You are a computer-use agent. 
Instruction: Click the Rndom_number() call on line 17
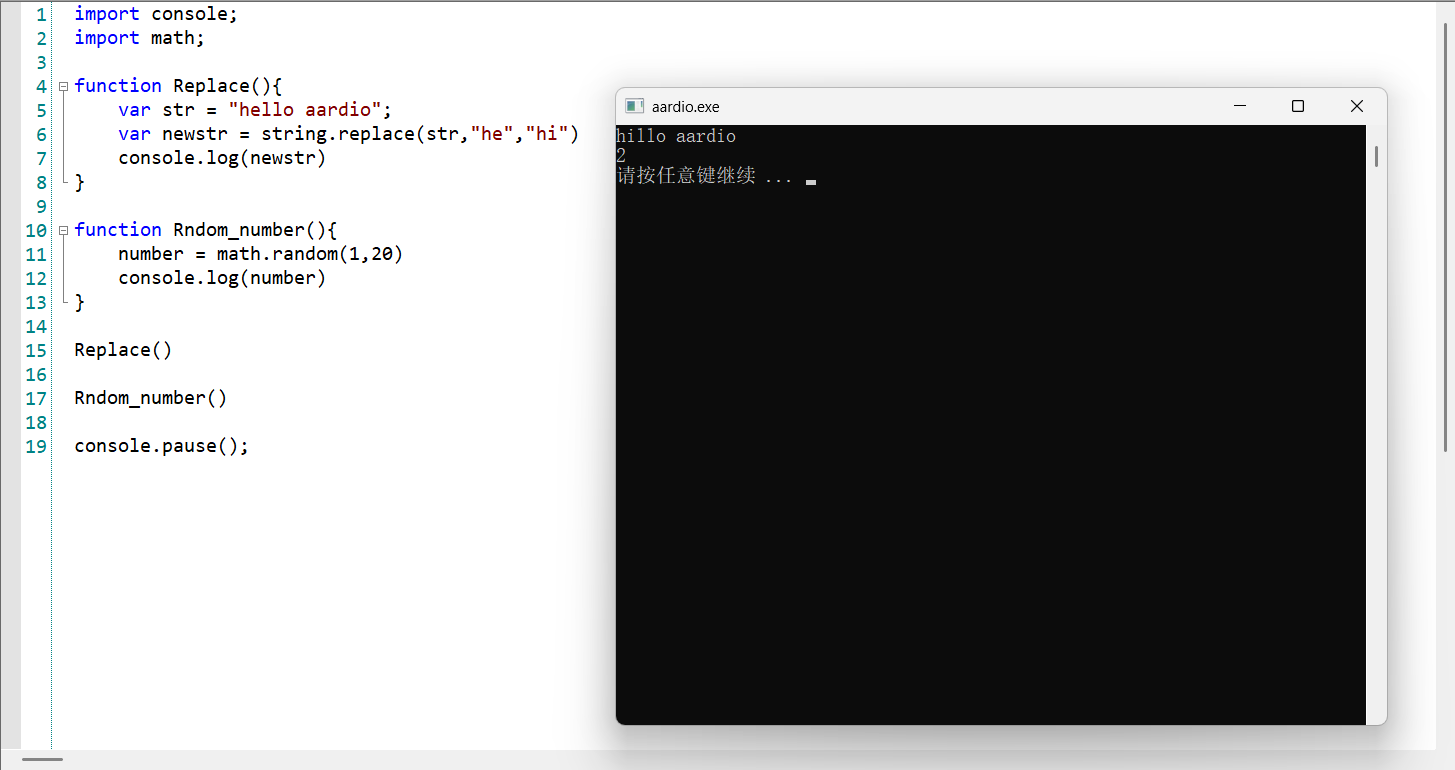pyautogui.click(x=148, y=397)
